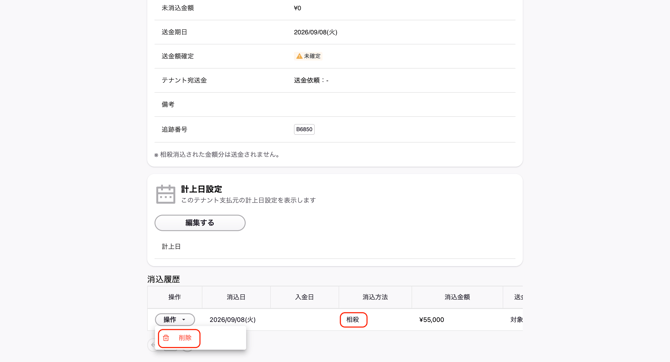
Task: Click the calendar icon beside 計上日設定
Action: pyautogui.click(x=165, y=194)
